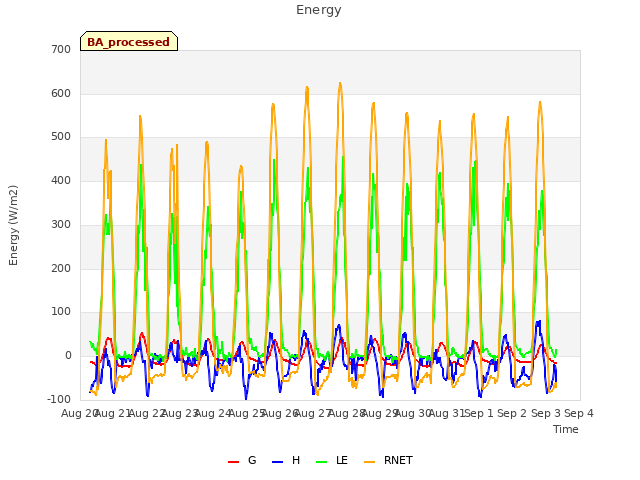Click the 700 y-axis tick label
Viewport: 640px width, 480px height.
[61, 50]
